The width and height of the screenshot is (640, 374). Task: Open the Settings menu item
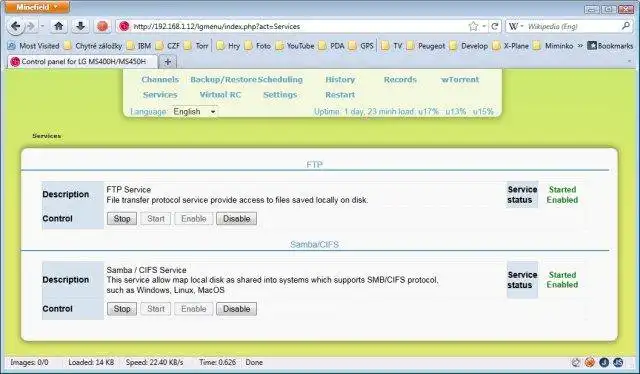280,95
